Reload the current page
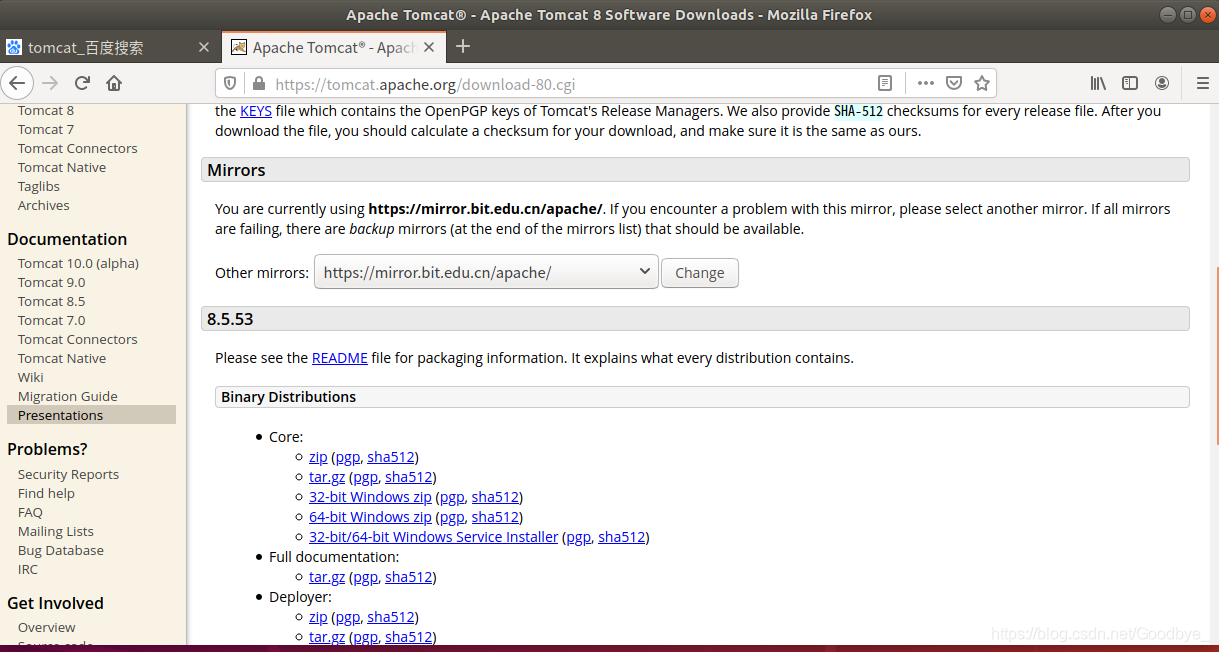 pyautogui.click(x=82, y=83)
